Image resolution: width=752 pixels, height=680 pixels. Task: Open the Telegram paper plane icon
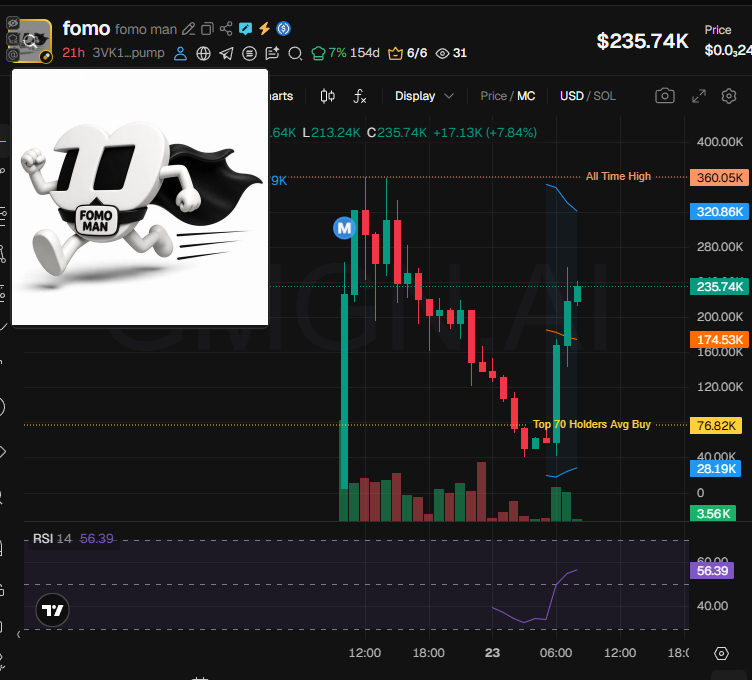coord(226,53)
